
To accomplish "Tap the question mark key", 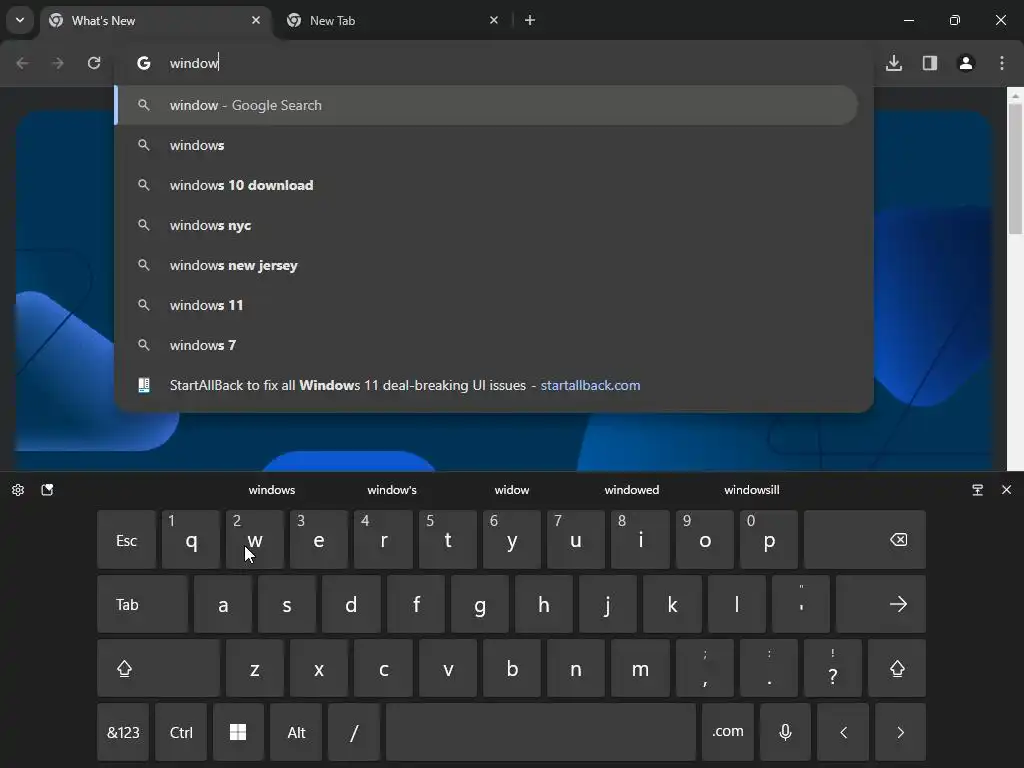I will click(x=833, y=668).
